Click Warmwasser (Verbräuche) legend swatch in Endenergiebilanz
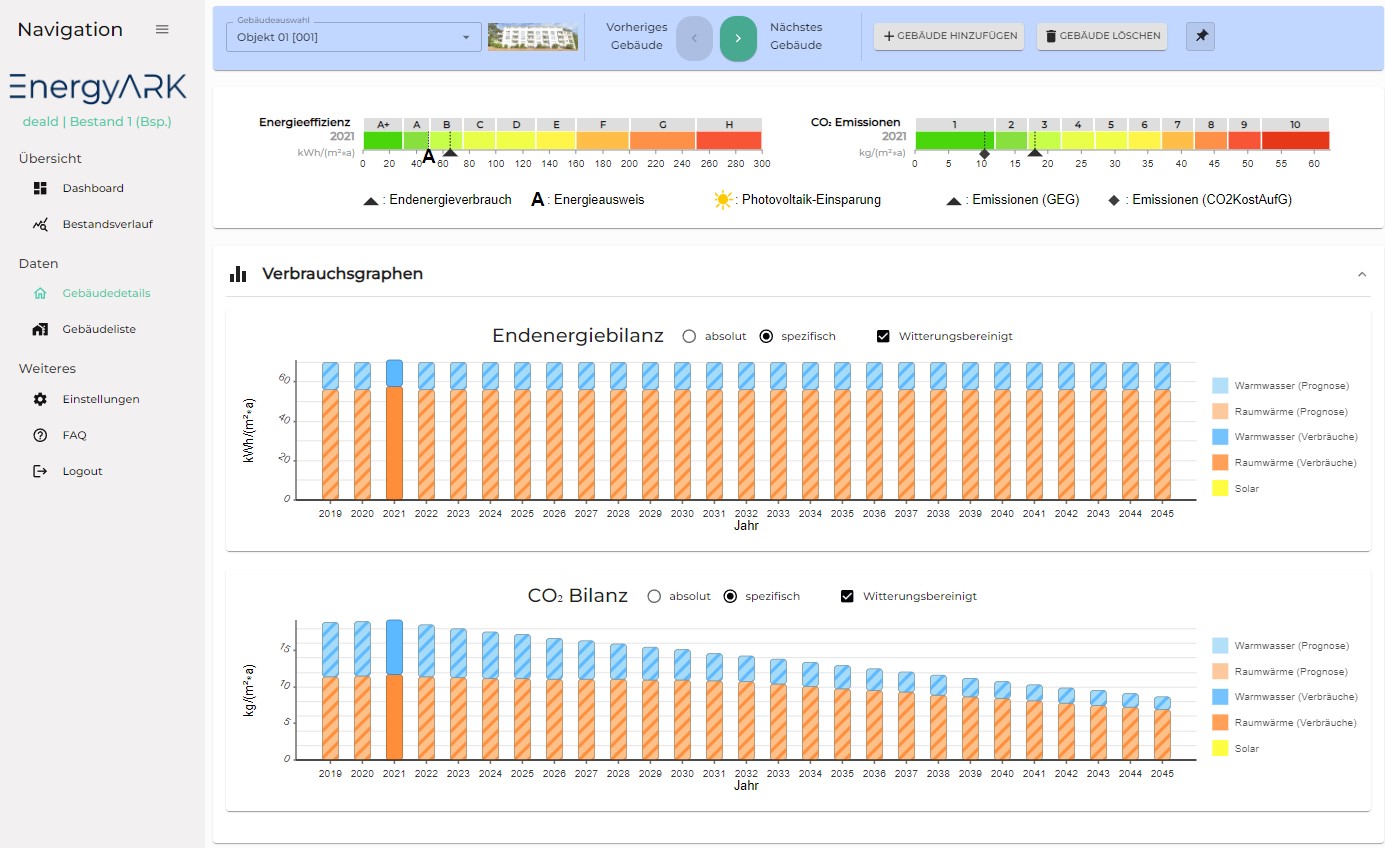This screenshot has height=848, width=1385. click(x=1219, y=437)
